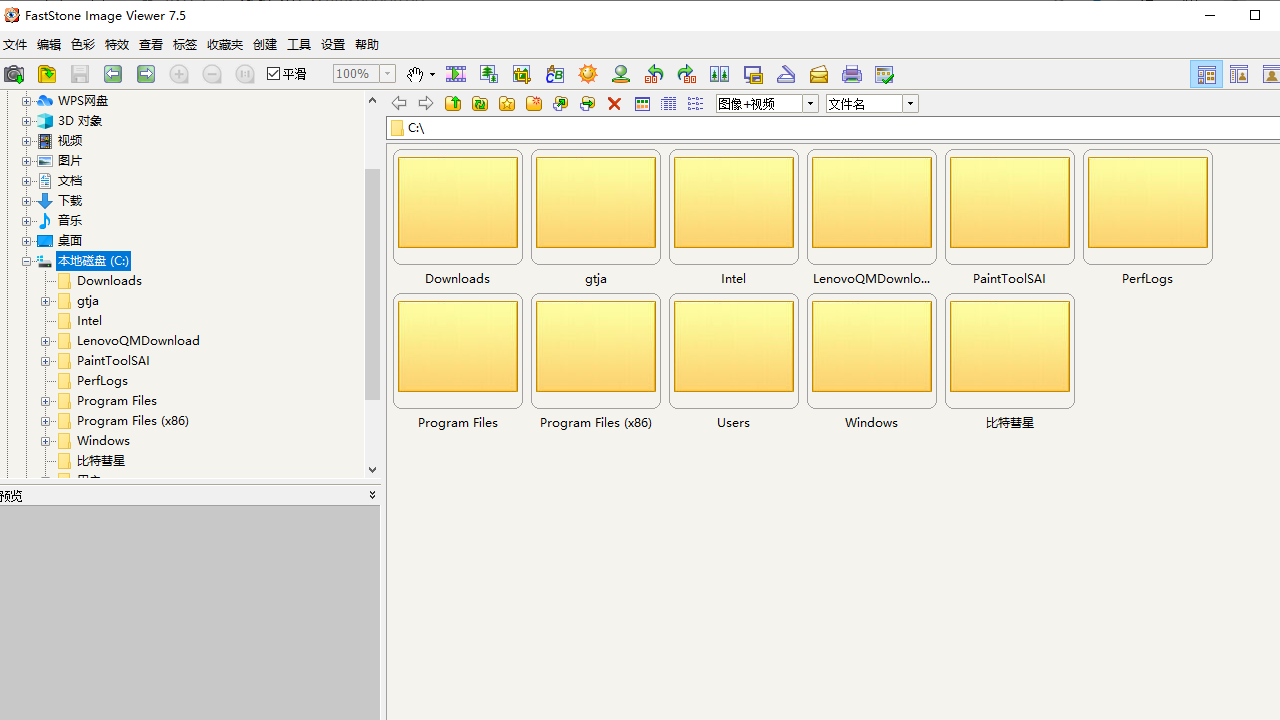Viewport: 1280px width, 720px height.
Task: Select the PerfLogs folder in tree
Action: (102, 381)
